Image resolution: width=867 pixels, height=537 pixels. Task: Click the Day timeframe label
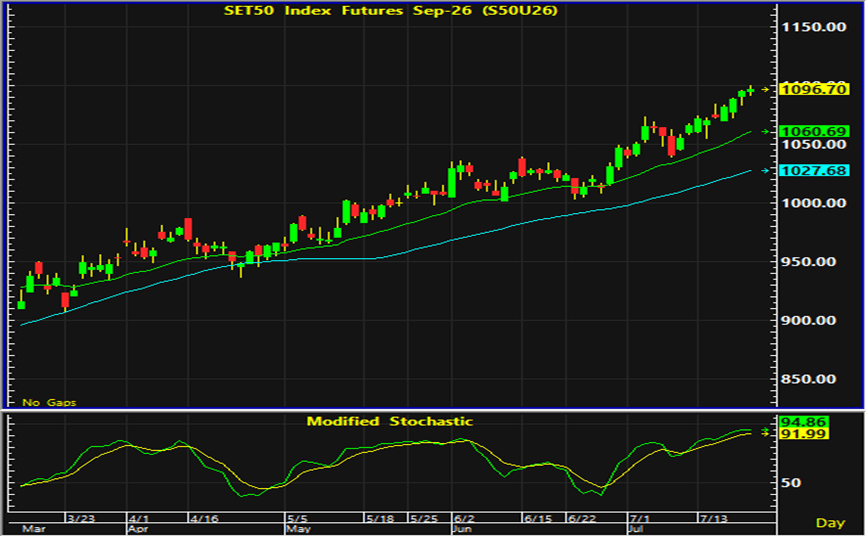click(x=830, y=523)
